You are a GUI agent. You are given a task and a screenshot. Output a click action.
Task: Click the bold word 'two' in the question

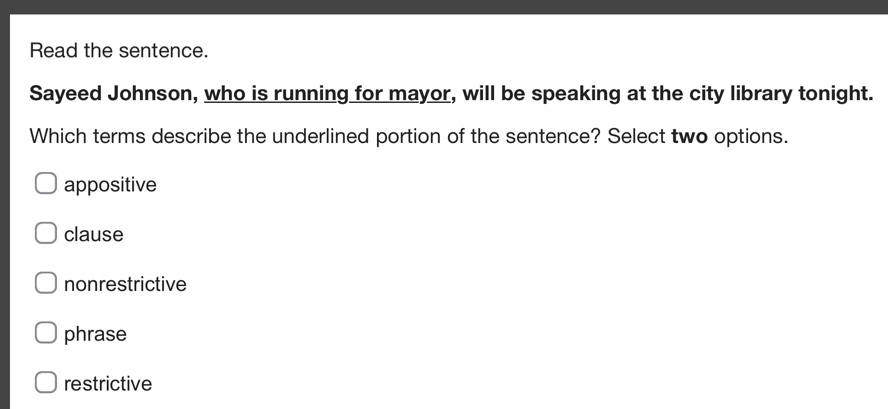[689, 136]
